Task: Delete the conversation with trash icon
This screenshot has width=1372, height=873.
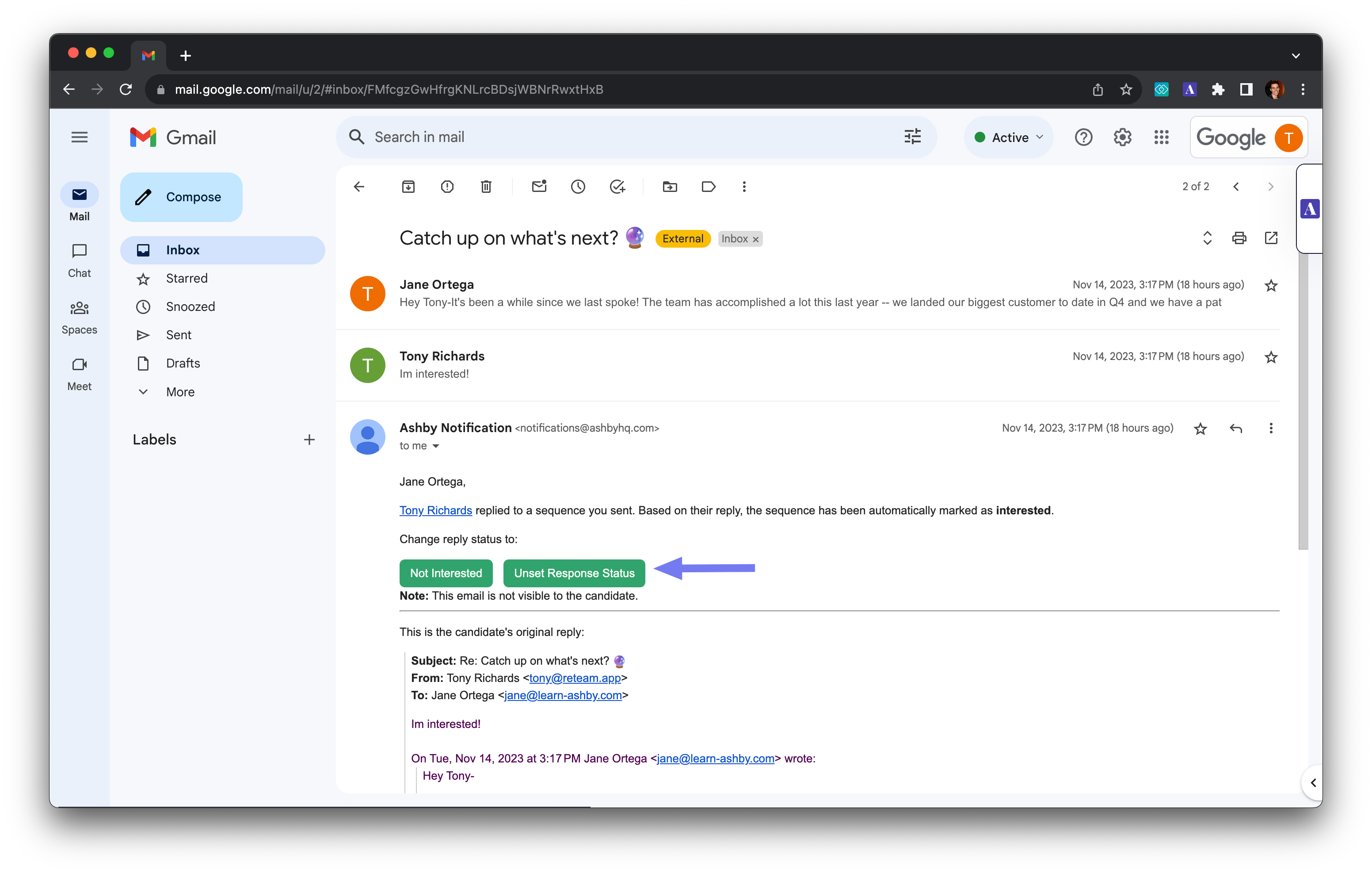Action: point(486,187)
